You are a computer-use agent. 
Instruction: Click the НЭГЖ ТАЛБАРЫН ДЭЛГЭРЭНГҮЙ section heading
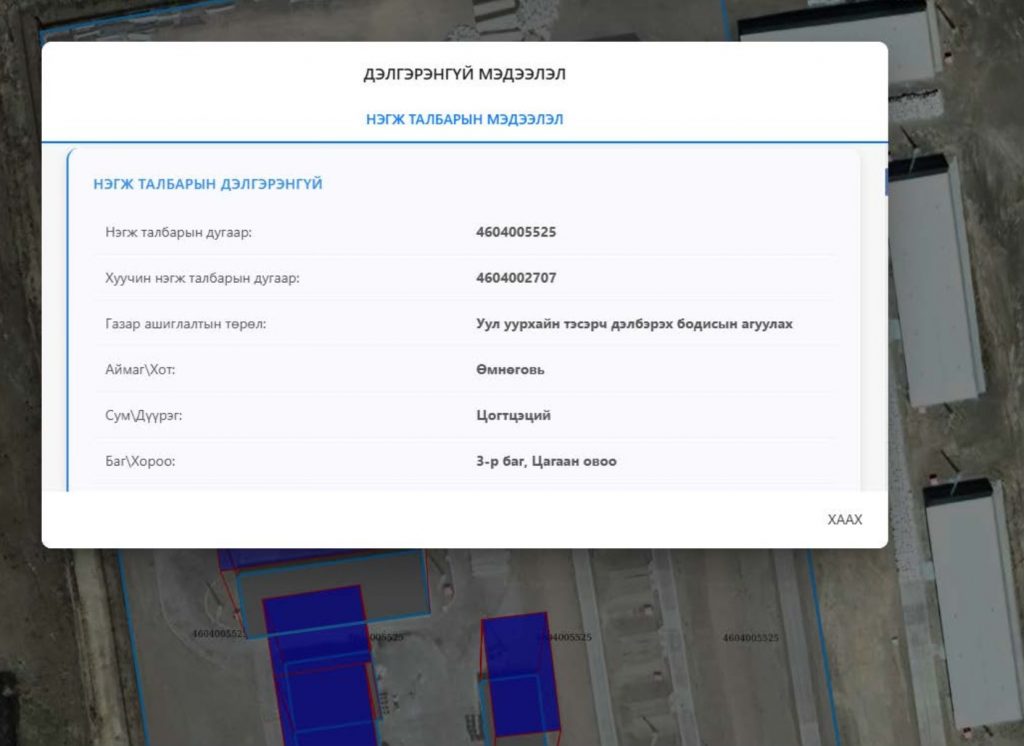pyautogui.click(x=207, y=184)
